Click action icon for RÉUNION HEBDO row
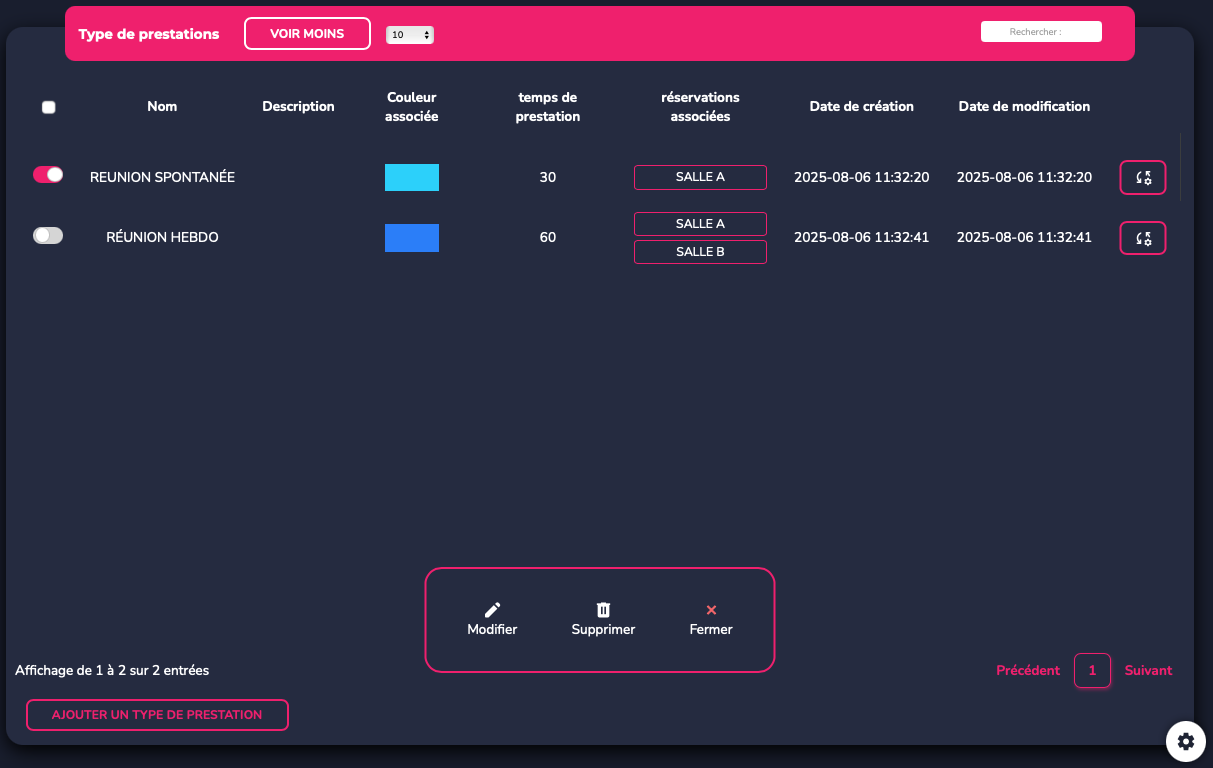The image size is (1213, 768). coord(1142,238)
